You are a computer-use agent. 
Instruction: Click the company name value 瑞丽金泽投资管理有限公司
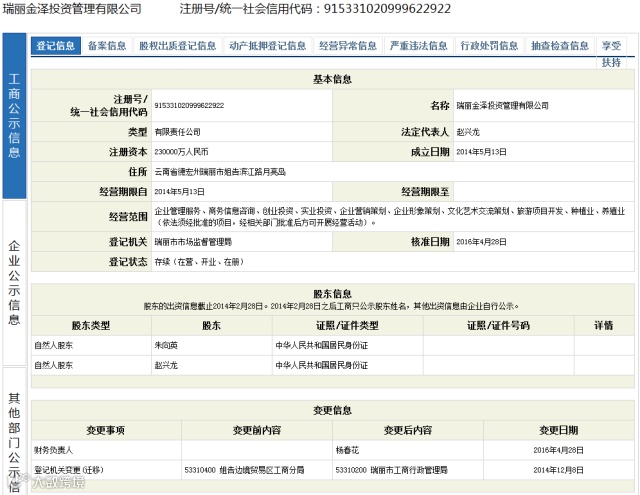point(502,106)
